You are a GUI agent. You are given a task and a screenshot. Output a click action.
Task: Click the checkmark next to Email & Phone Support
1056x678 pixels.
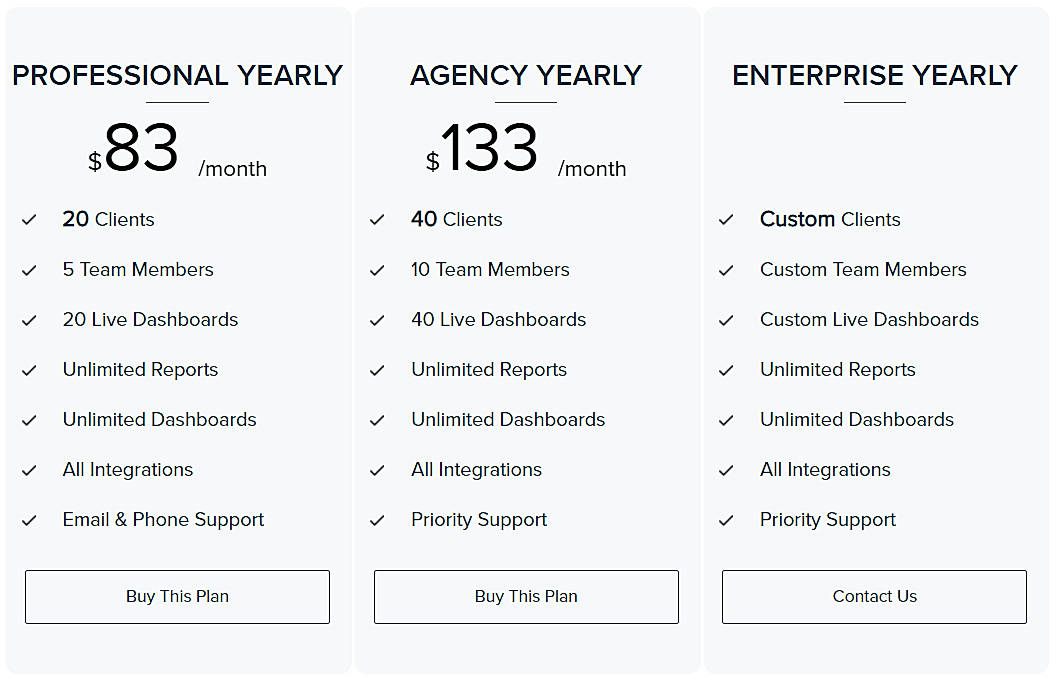(x=30, y=519)
